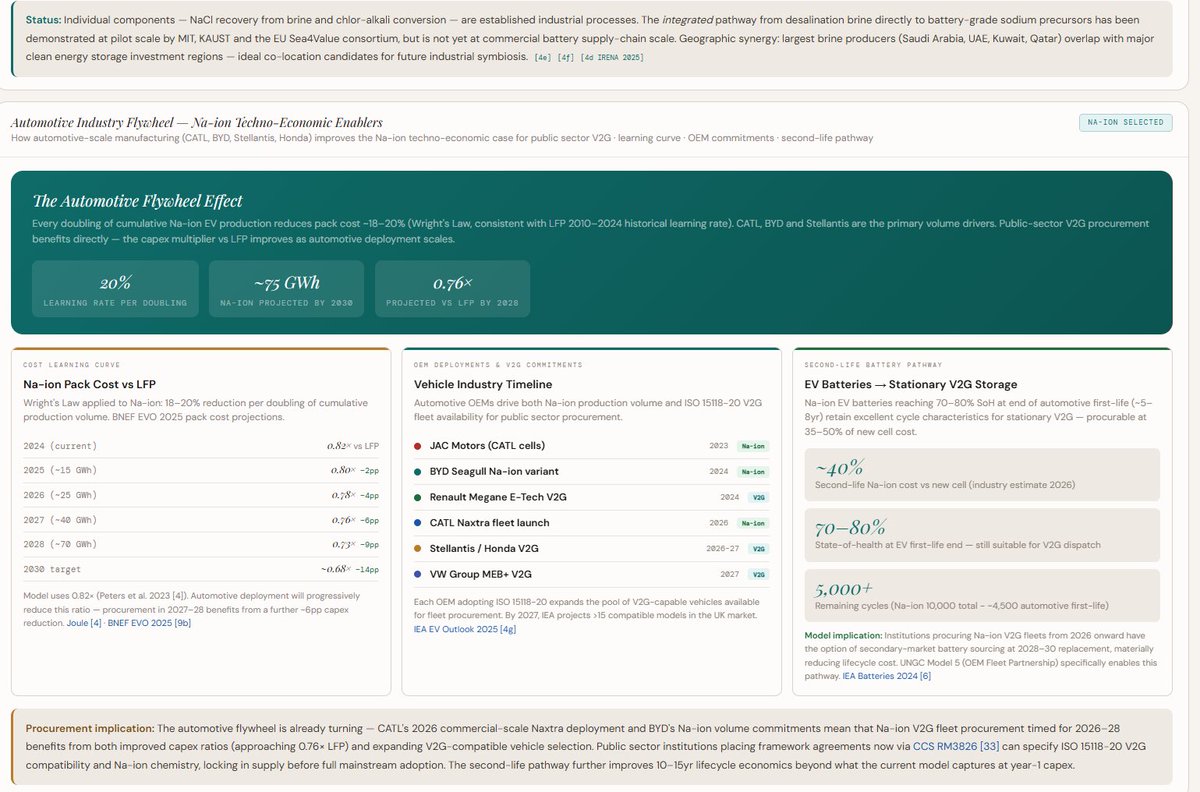Screen dimensions: 1200x792
Task: Click the Na-ion tag on BYD Seagull row
Action: 752,471
